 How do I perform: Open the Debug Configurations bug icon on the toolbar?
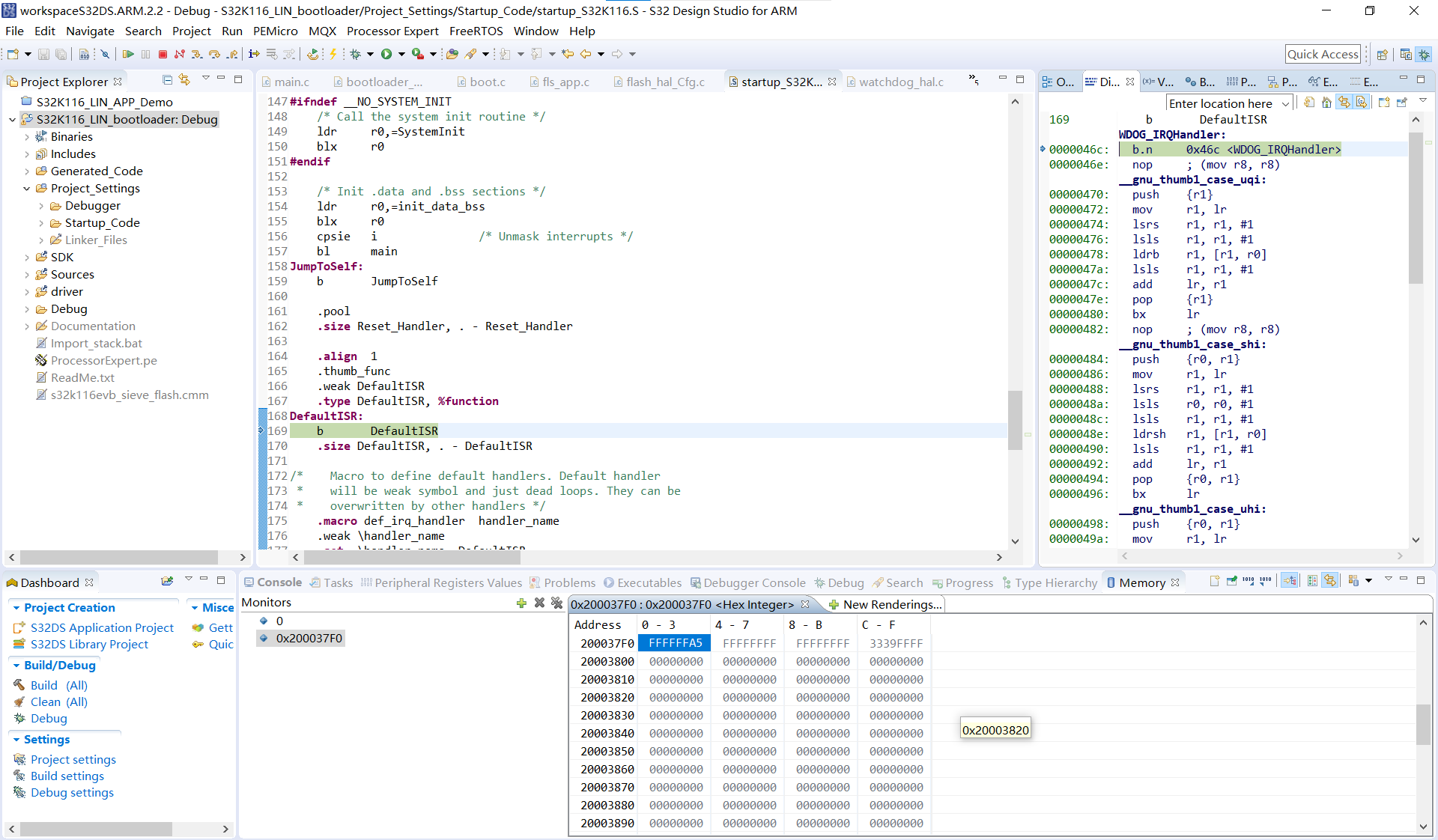[356, 53]
